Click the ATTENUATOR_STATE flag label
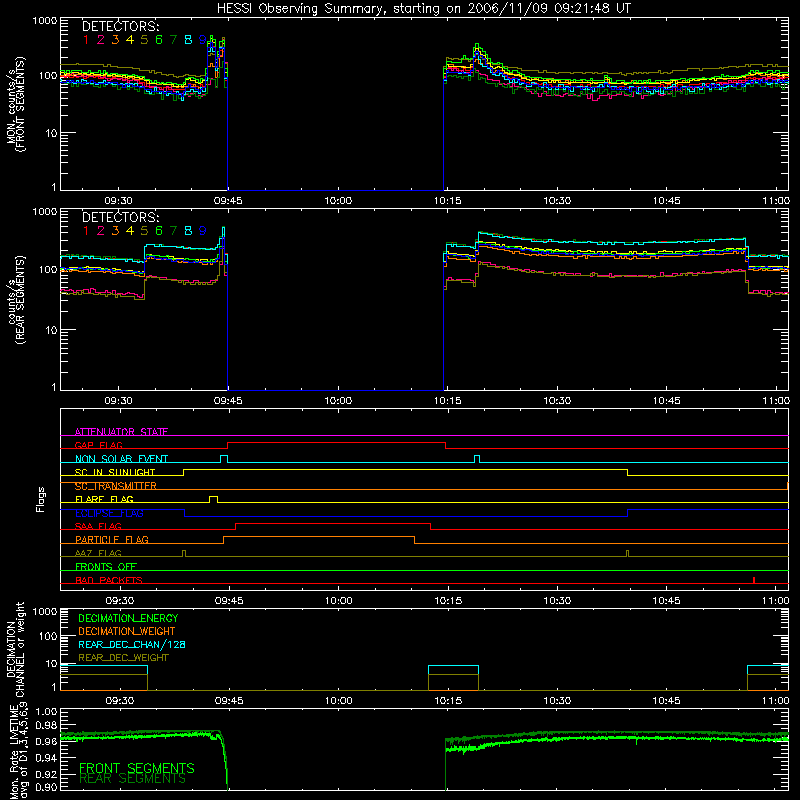 (x=121, y=432)
